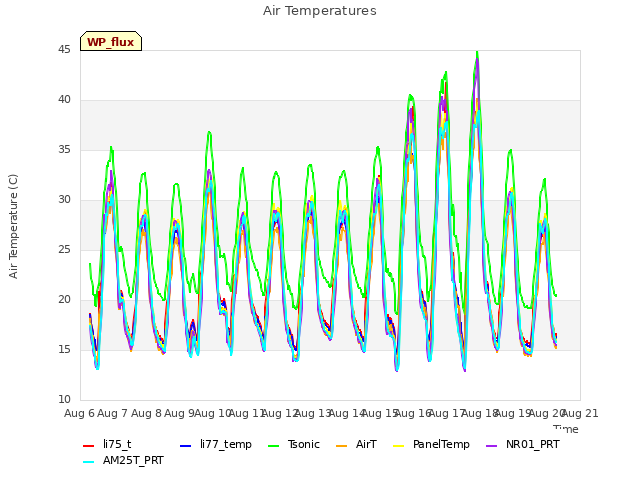This screenshot has height=480, width=640.
Task: Select the li77_temp legend label
Action: coord(226,444)
